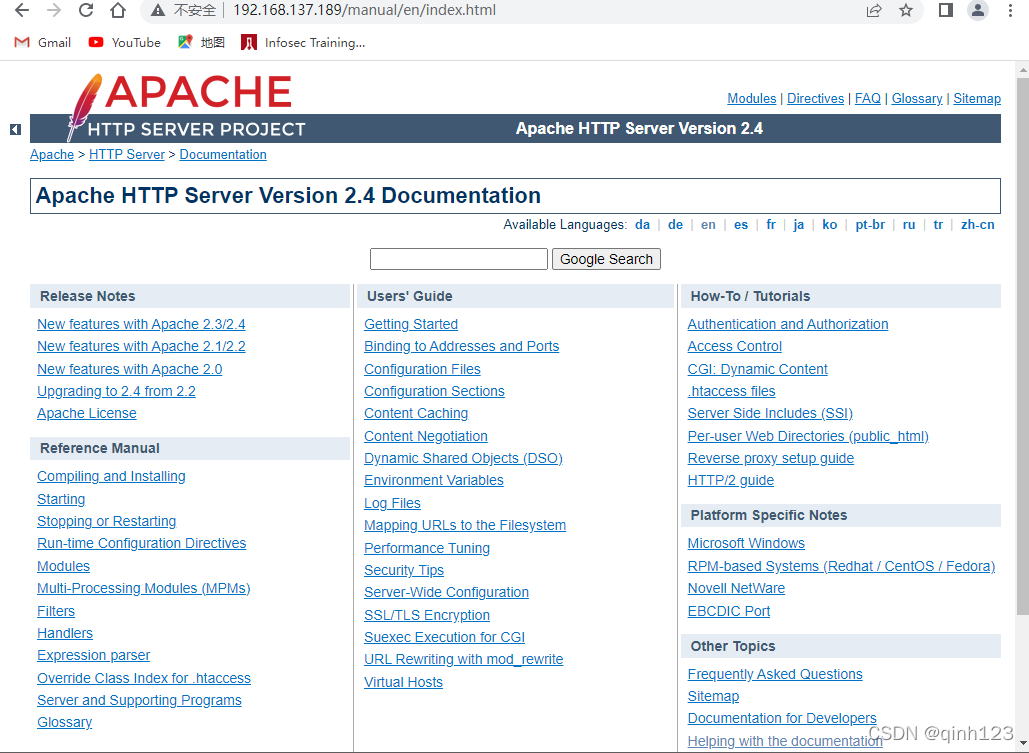Viewport: 1029px width, 753px height.
Task: Open the FAQ link in top navigation
Action: coord(868,98)
